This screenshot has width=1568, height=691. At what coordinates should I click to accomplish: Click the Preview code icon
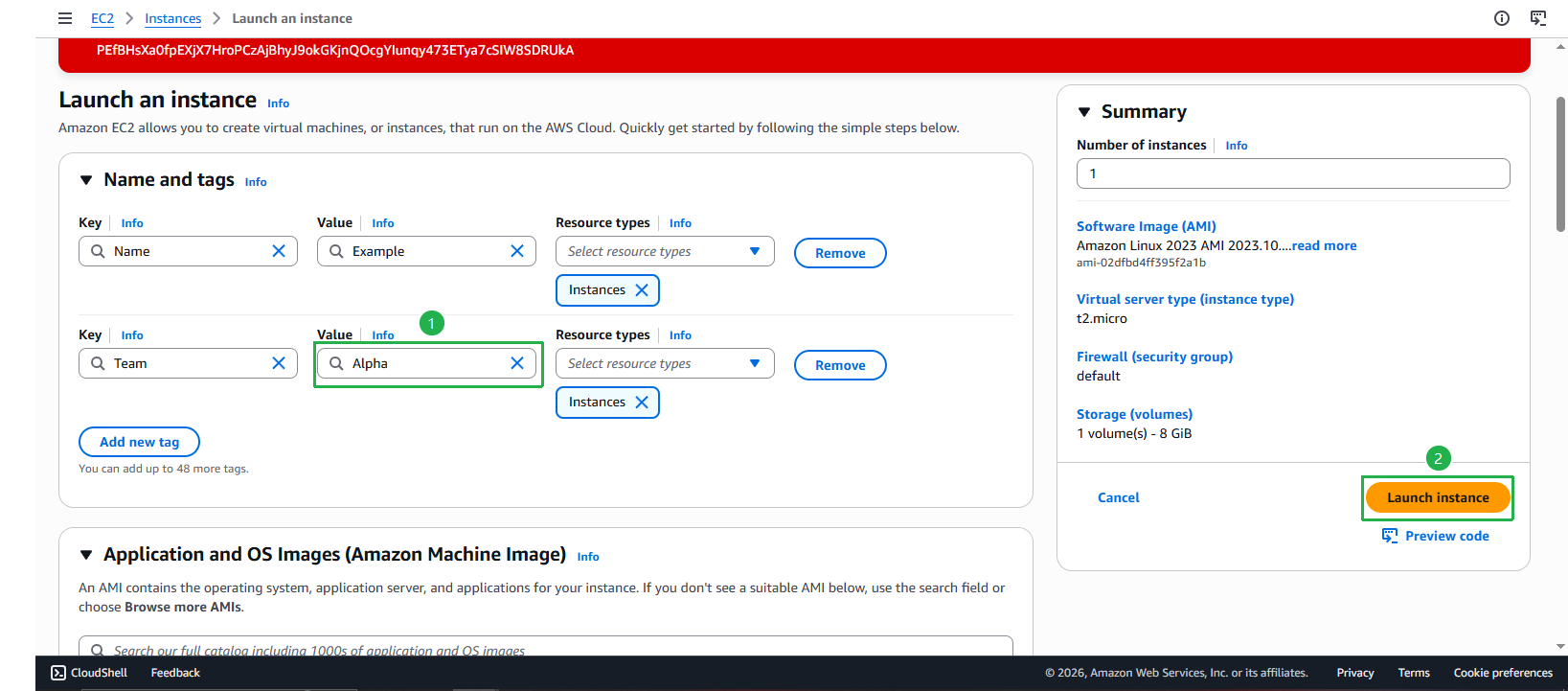click(x=1390, y=536)
